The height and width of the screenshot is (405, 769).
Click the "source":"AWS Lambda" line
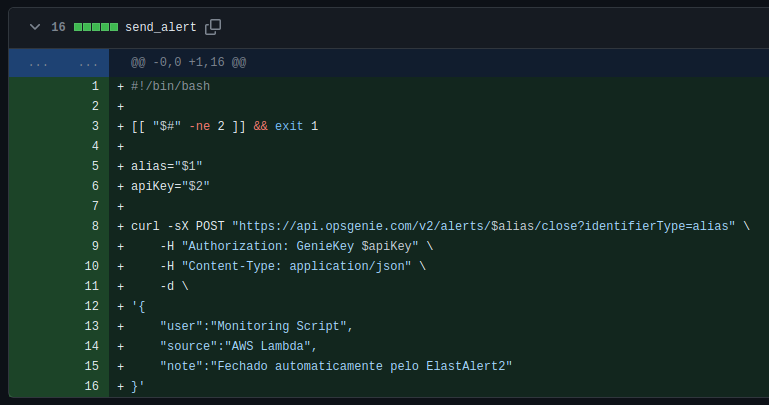[238, 346]
